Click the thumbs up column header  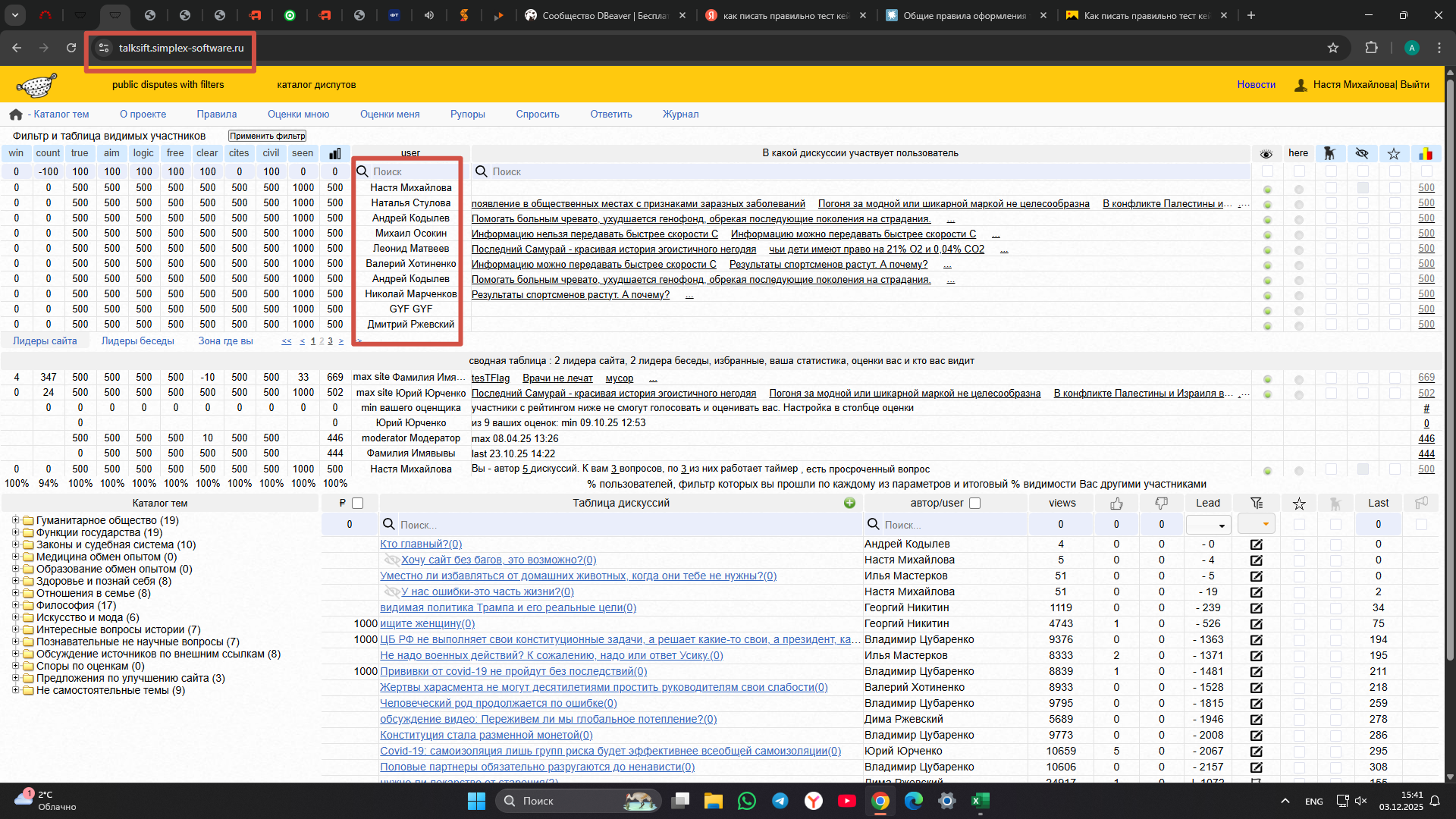(1116, 503)
